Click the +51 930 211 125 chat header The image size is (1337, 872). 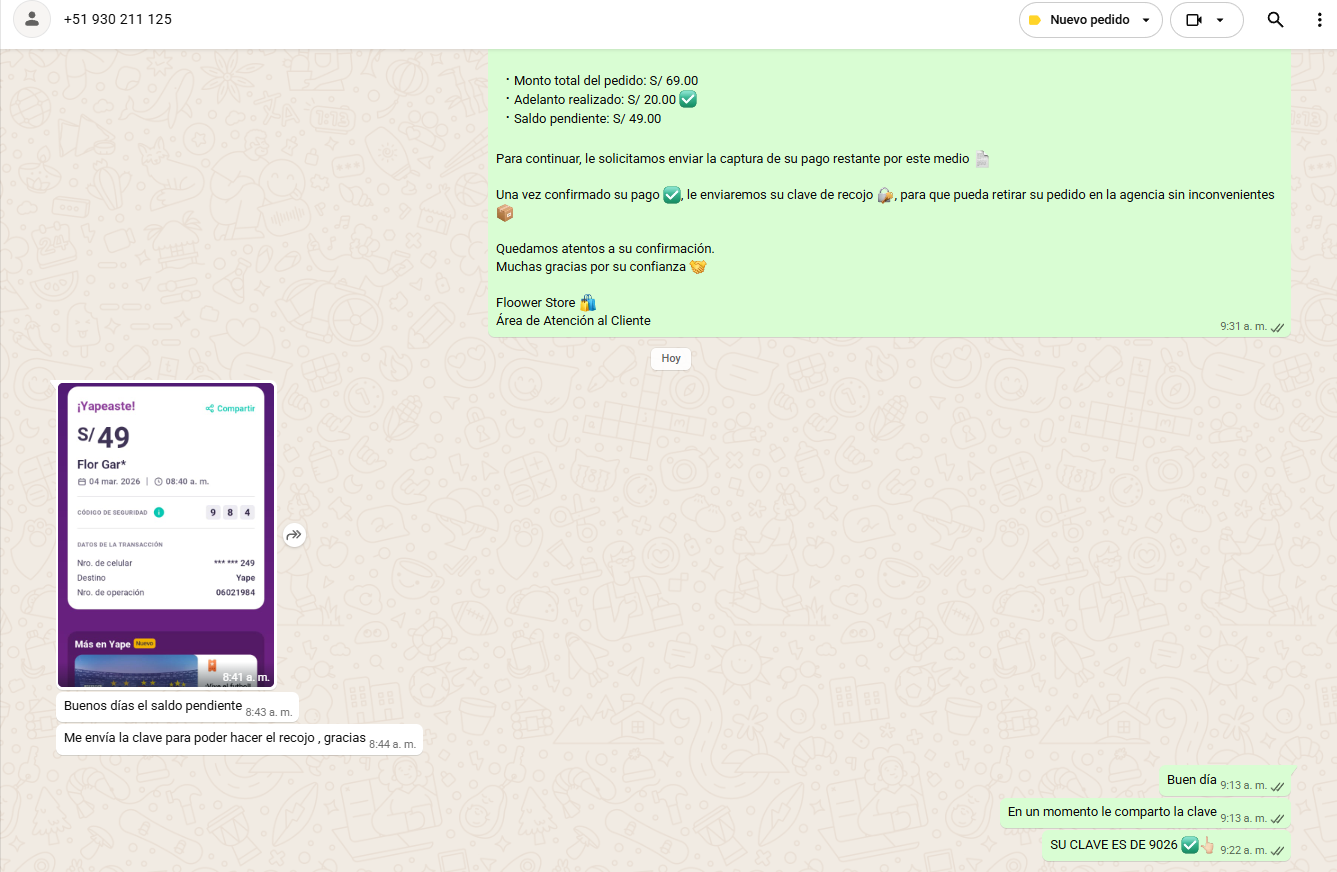pos(117,19)
